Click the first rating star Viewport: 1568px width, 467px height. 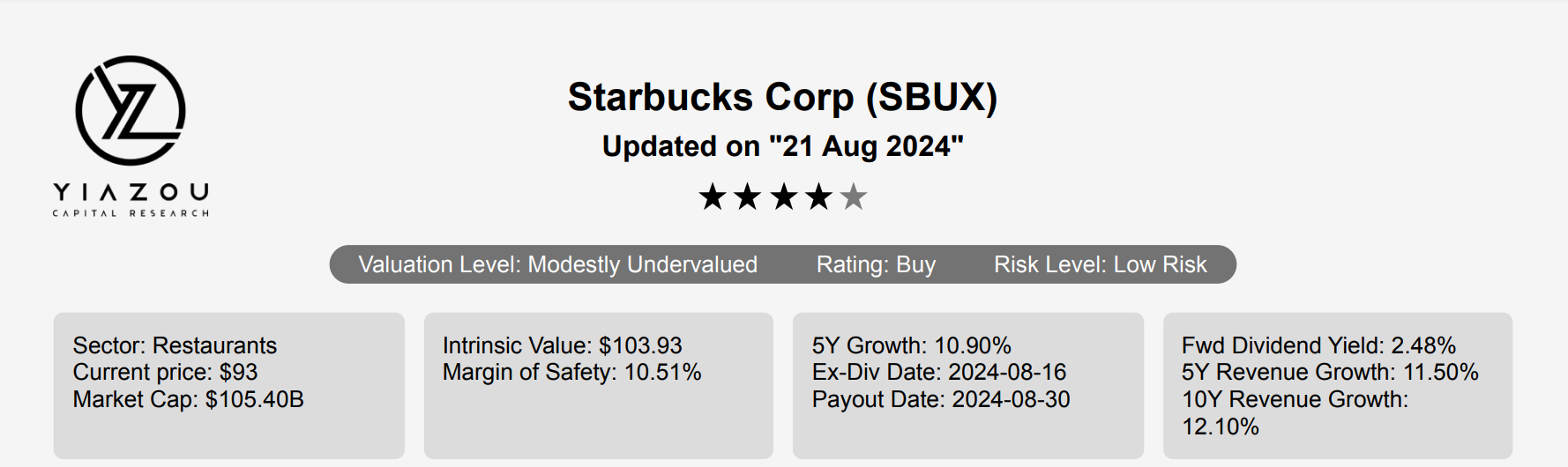coord(713,196)
